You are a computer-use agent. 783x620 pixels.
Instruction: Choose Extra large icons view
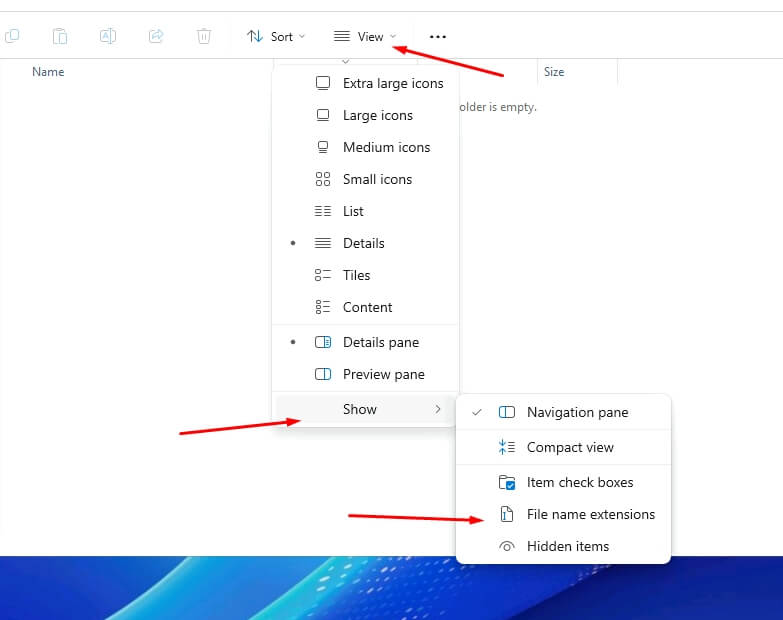pos(366,83)
